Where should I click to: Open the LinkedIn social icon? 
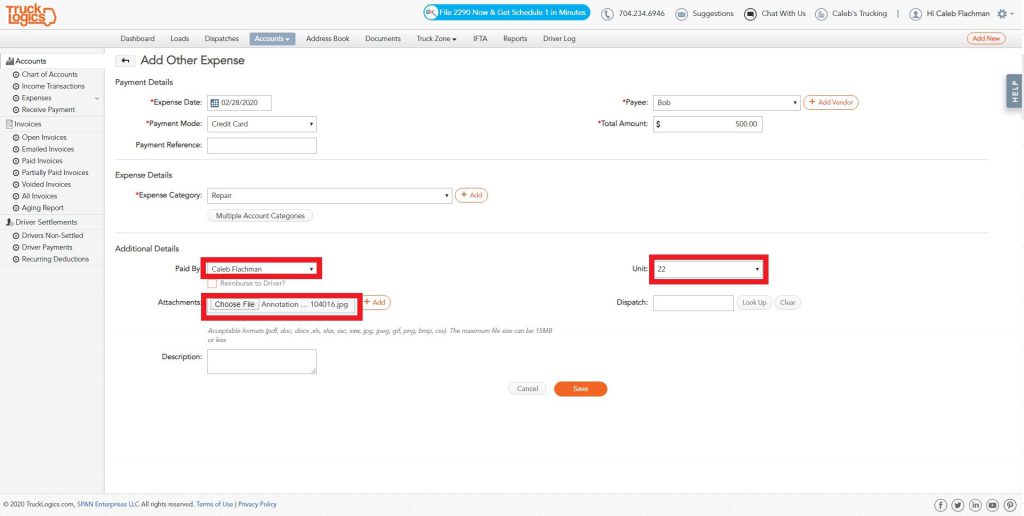click(x=976, y=505)
